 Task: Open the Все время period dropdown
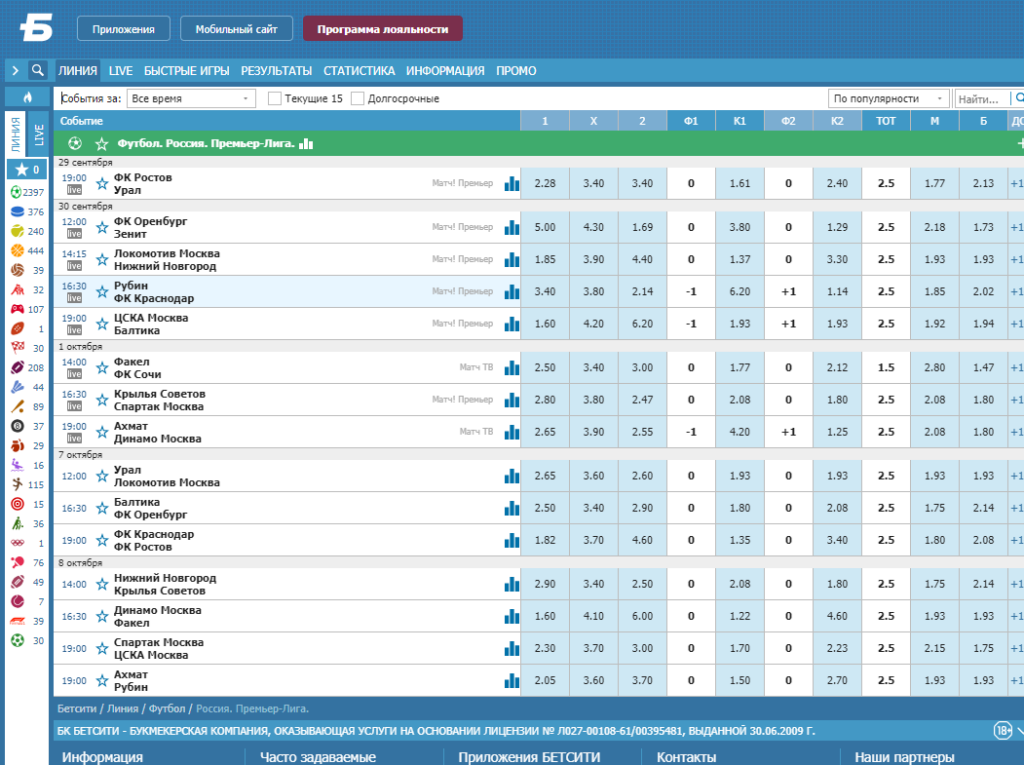click(x=191, y=99)
